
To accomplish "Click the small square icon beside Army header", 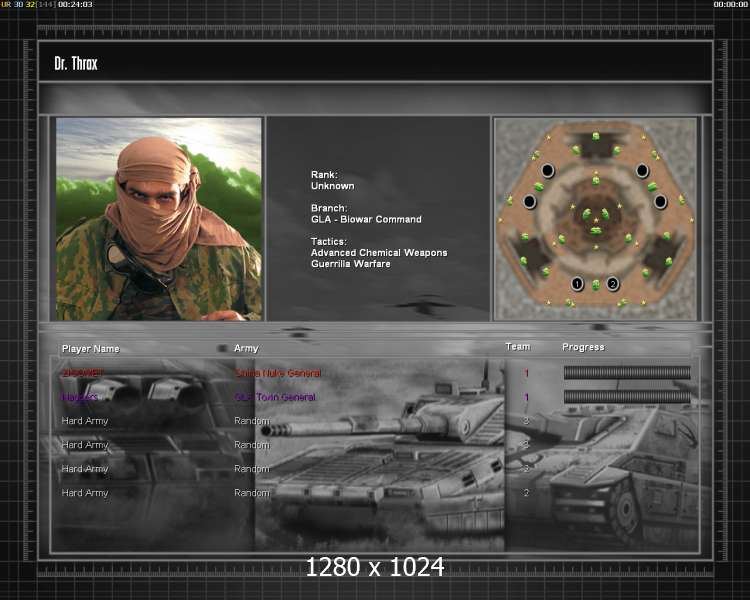I will coord(222,348).
